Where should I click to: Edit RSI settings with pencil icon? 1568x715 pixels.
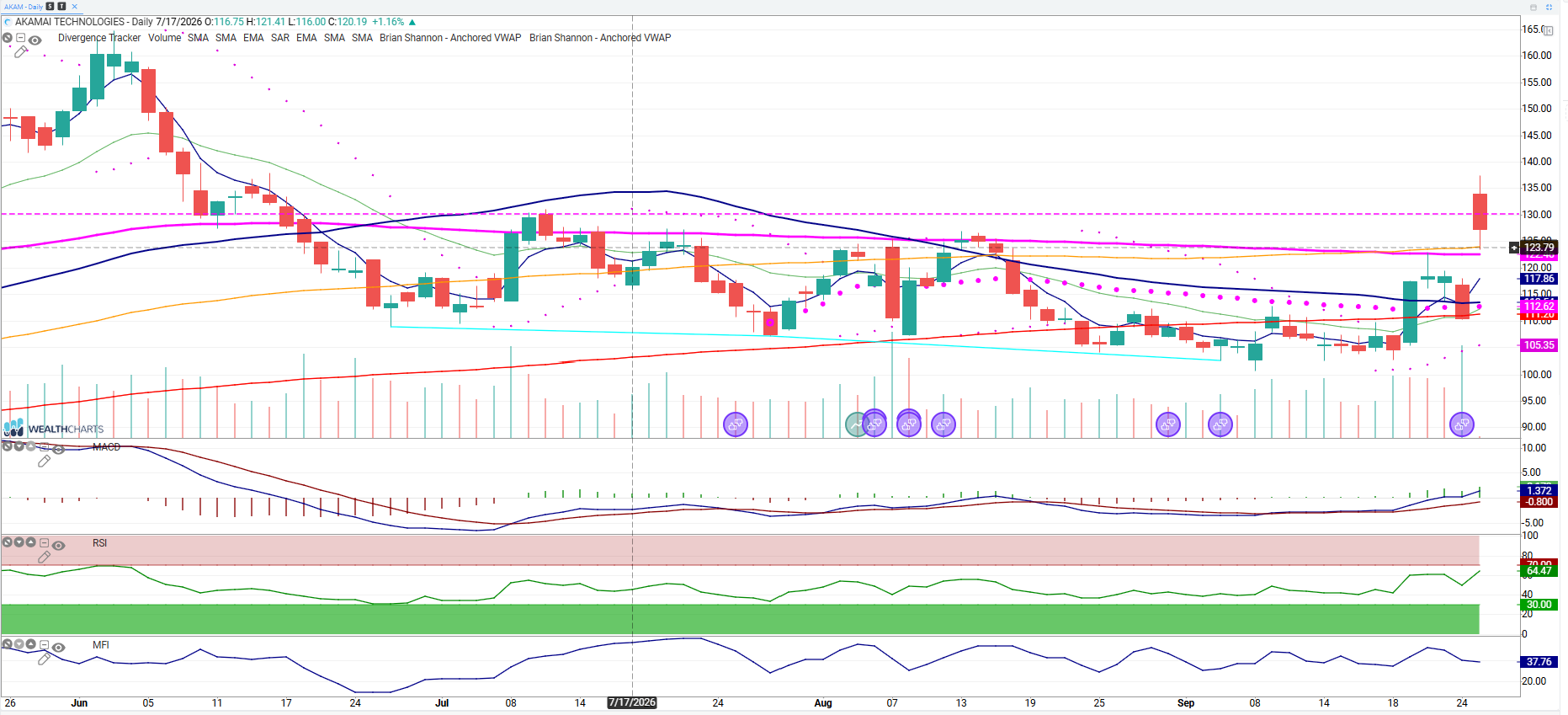click(x=44, y=557)
